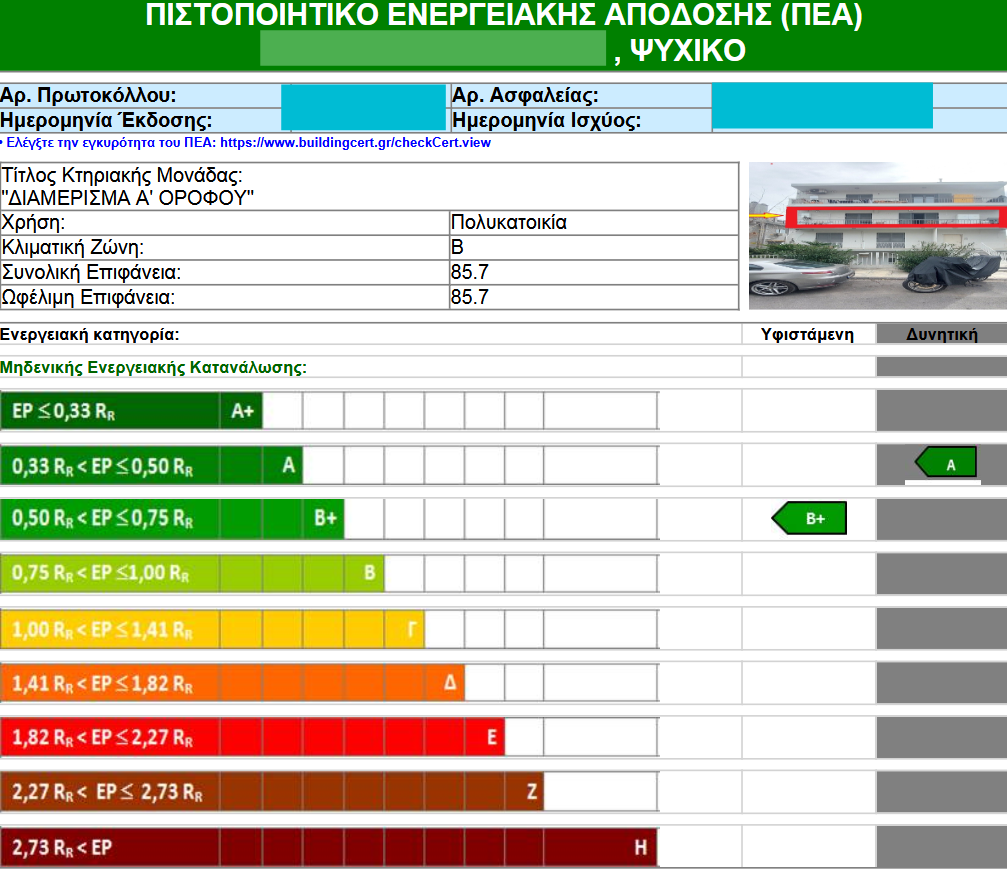Click the green A potential rating arrow
This screenshot has height=871, width=1007.
pos(947,463)
